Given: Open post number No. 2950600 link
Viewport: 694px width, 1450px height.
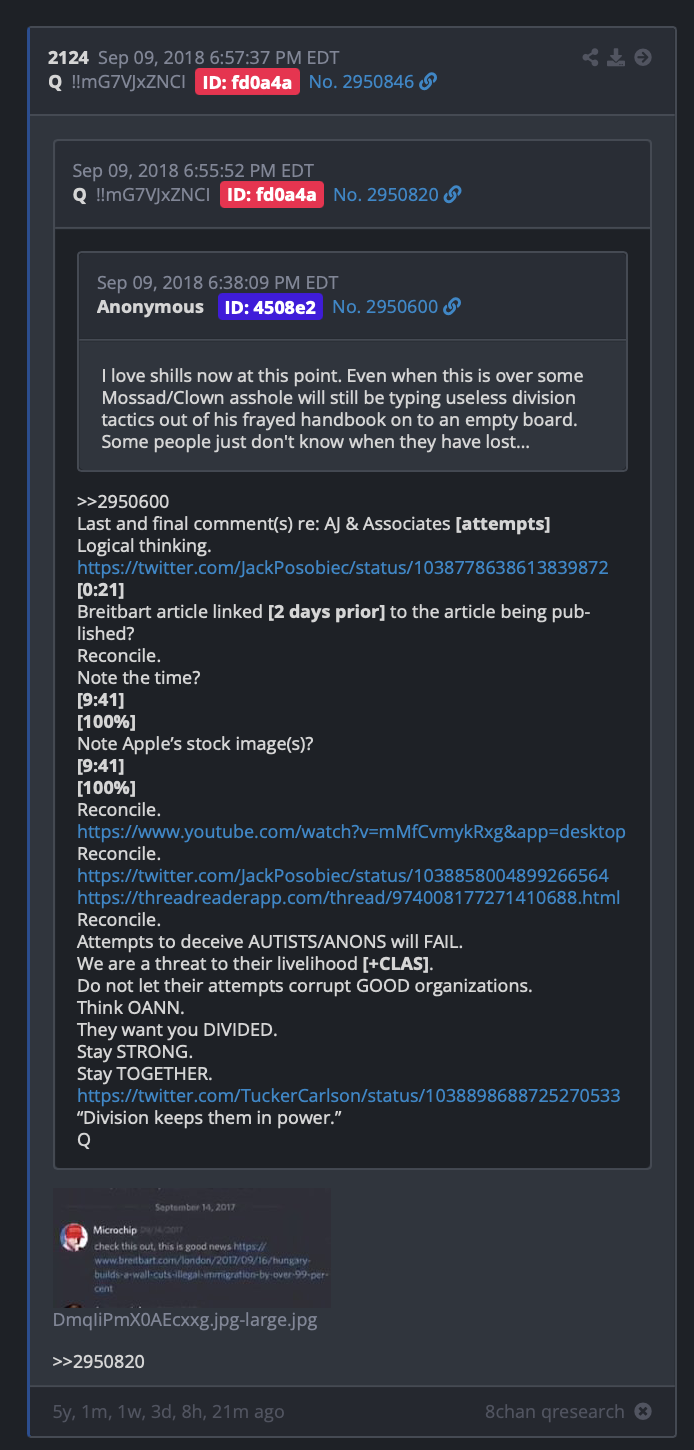Looking at the screenshot, I should click(385, 307).
